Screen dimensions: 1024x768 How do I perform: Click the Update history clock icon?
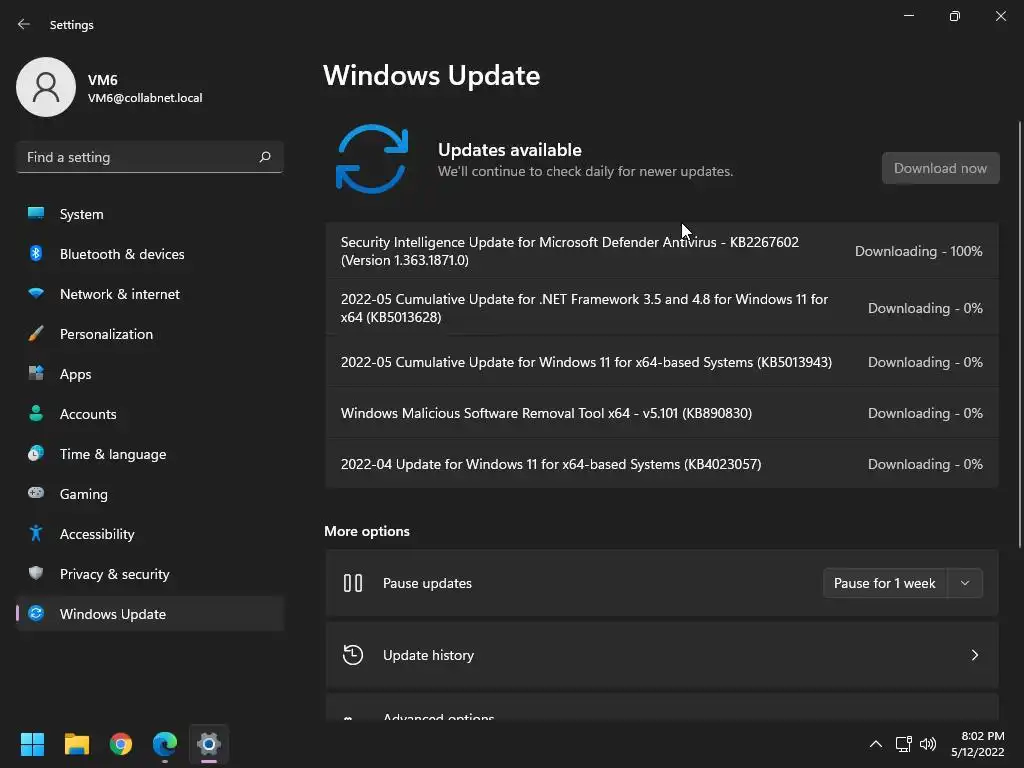pos(353,654)
